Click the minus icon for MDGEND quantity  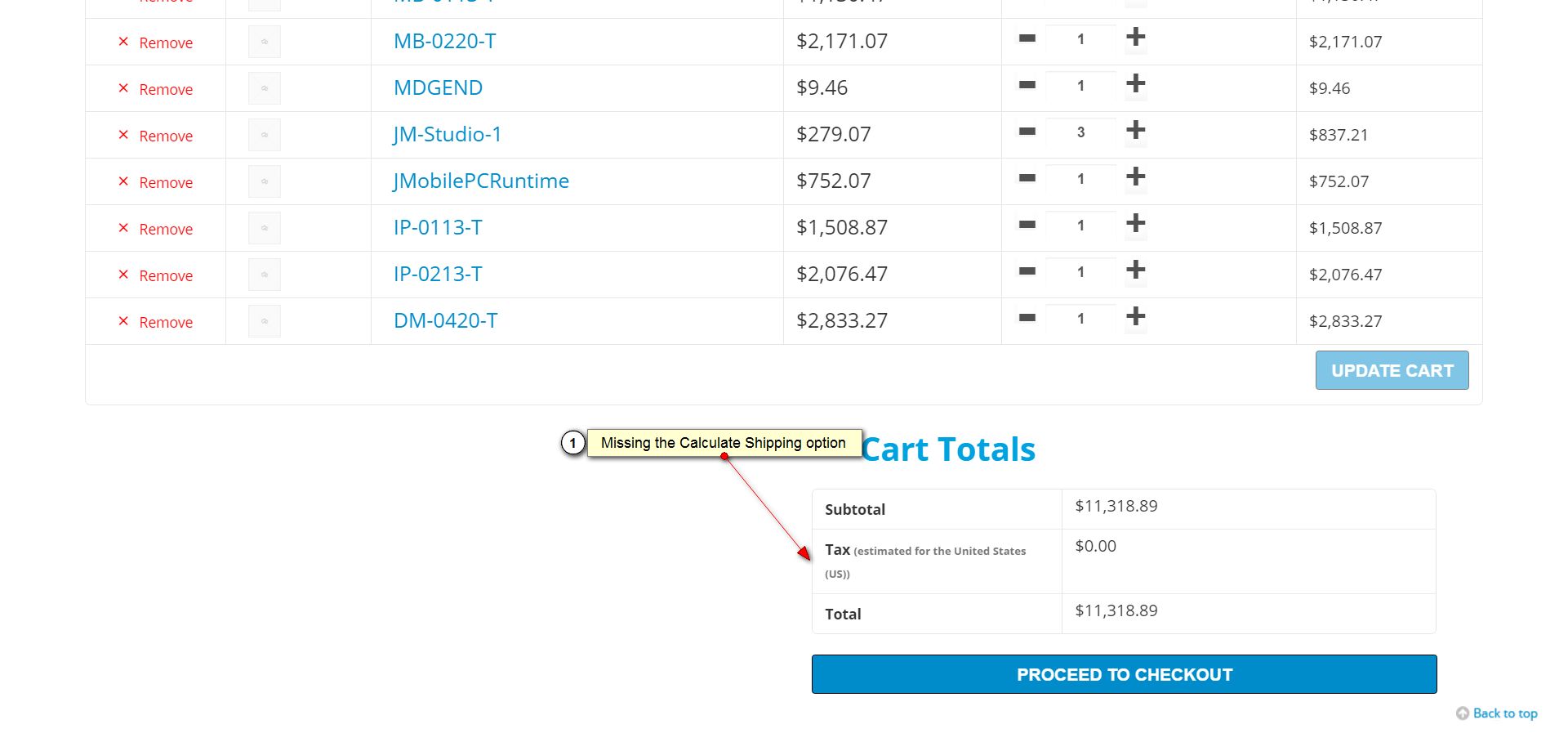pos(1027,85)
